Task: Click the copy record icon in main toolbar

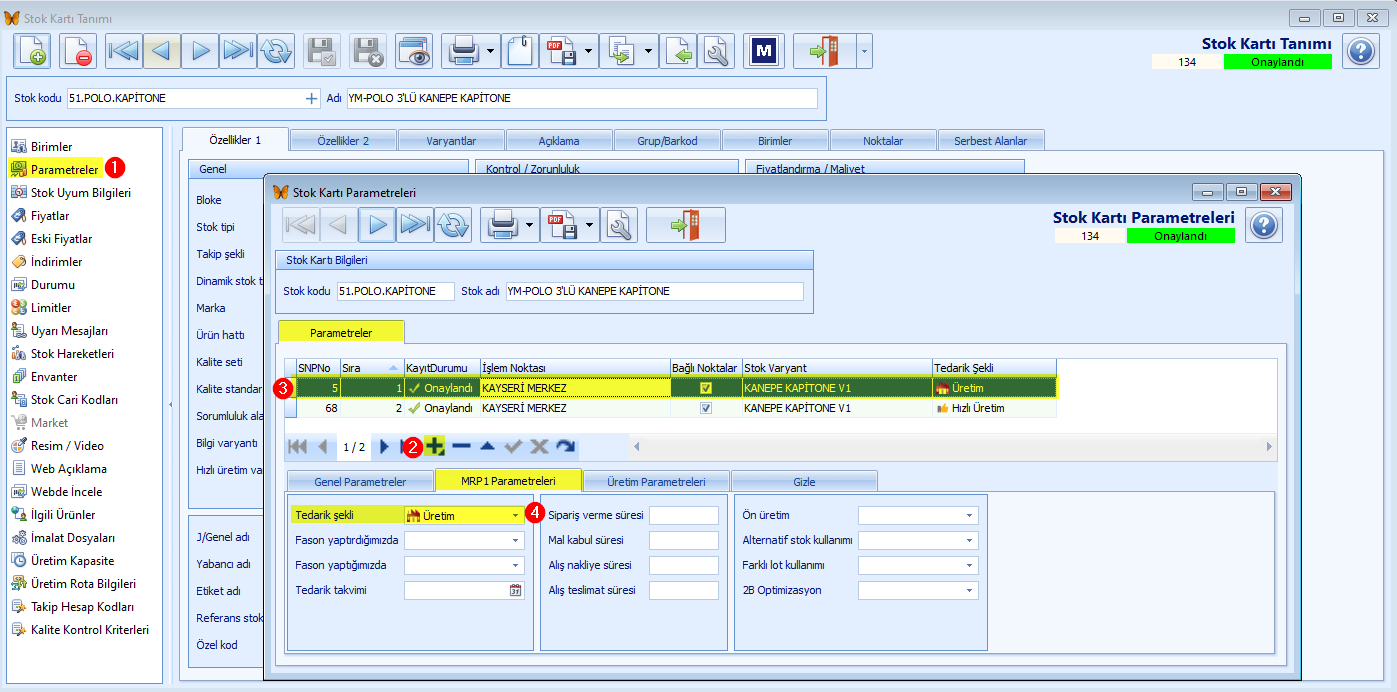Action: [x=621, y=51]
